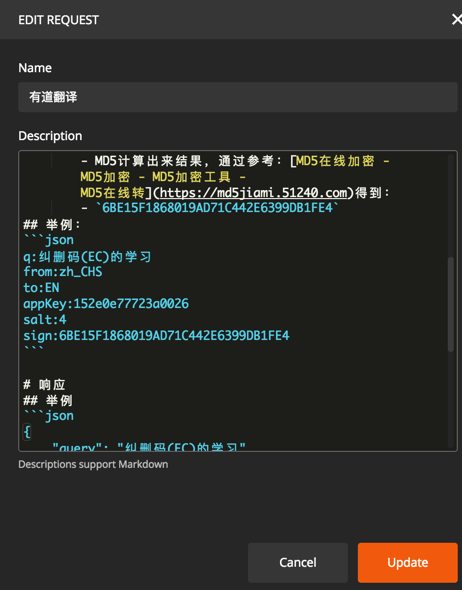This screenshot has height=590, width=462.
Task: Click the '# 响应' heading line
Action: (44, 385)
